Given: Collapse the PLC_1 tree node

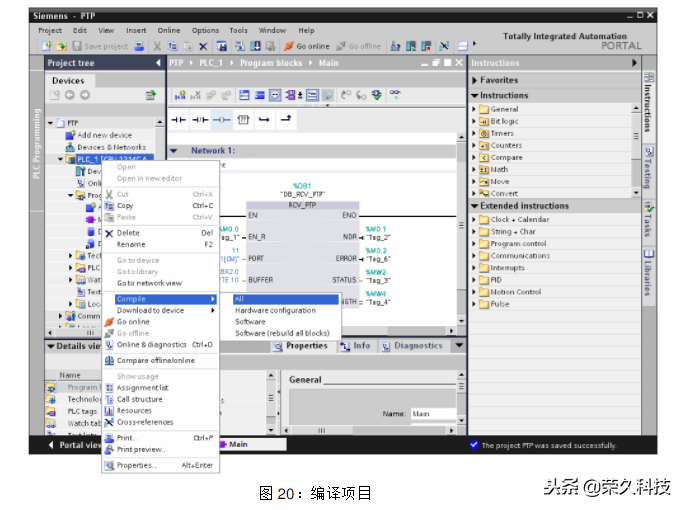Looking at the screenshot, I should pyautogui.click(x=61, y=159).
